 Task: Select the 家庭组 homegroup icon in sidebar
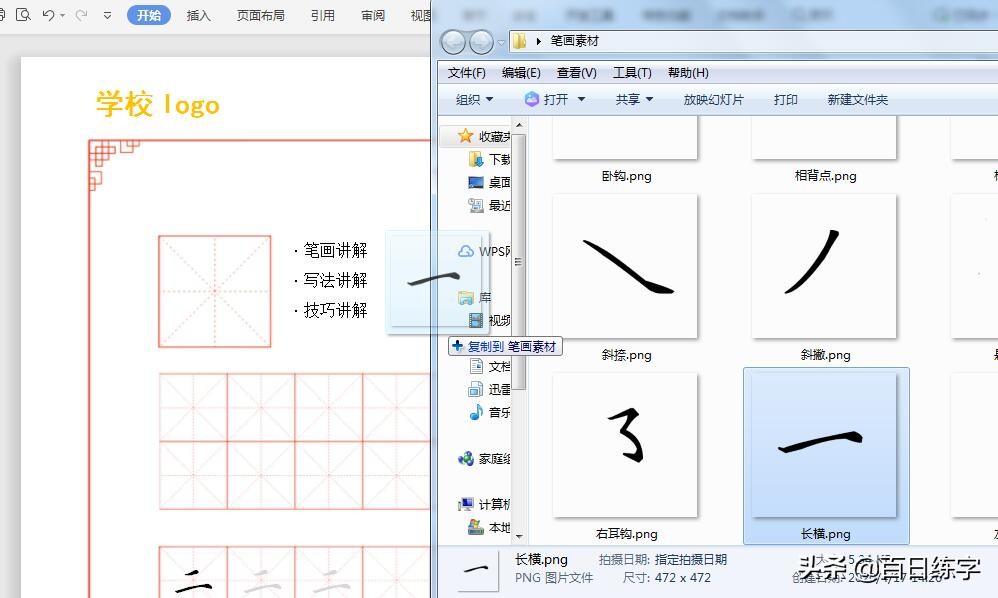(x=466, y=458)
